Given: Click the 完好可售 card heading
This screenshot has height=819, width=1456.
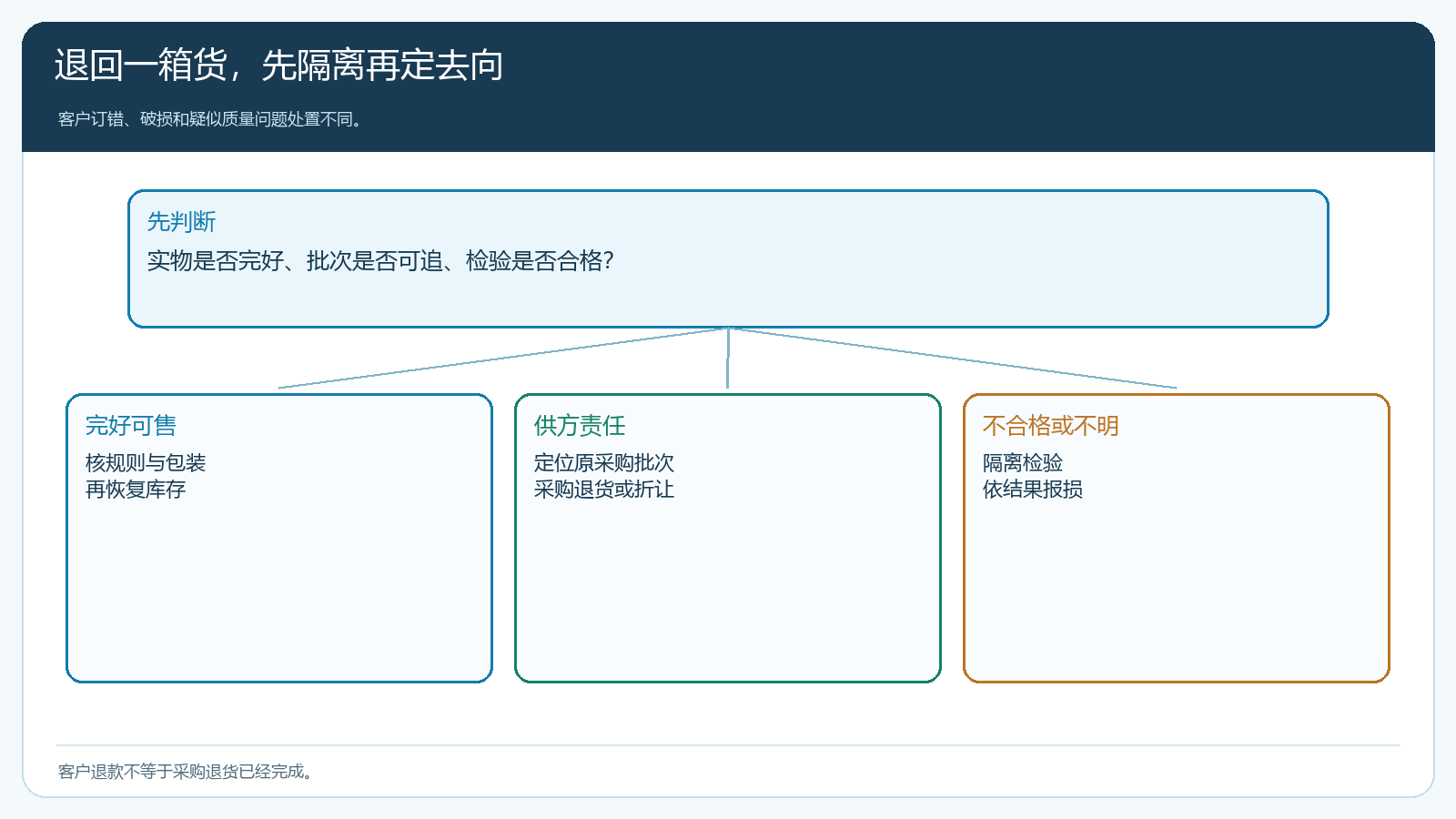Looking at the screenshot, I should [130, 425].
